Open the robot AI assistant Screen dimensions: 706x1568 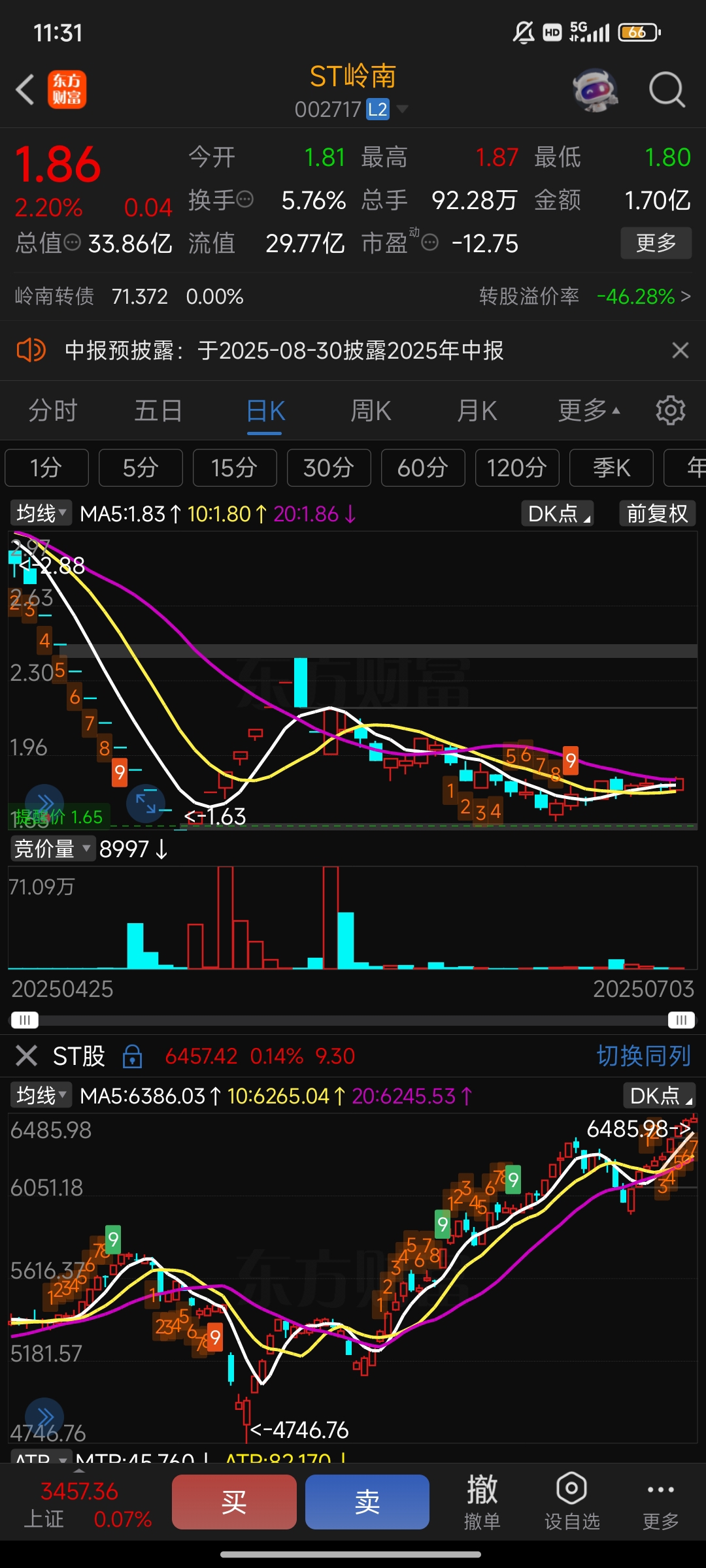pyautogui.click(x=595, y=90)
